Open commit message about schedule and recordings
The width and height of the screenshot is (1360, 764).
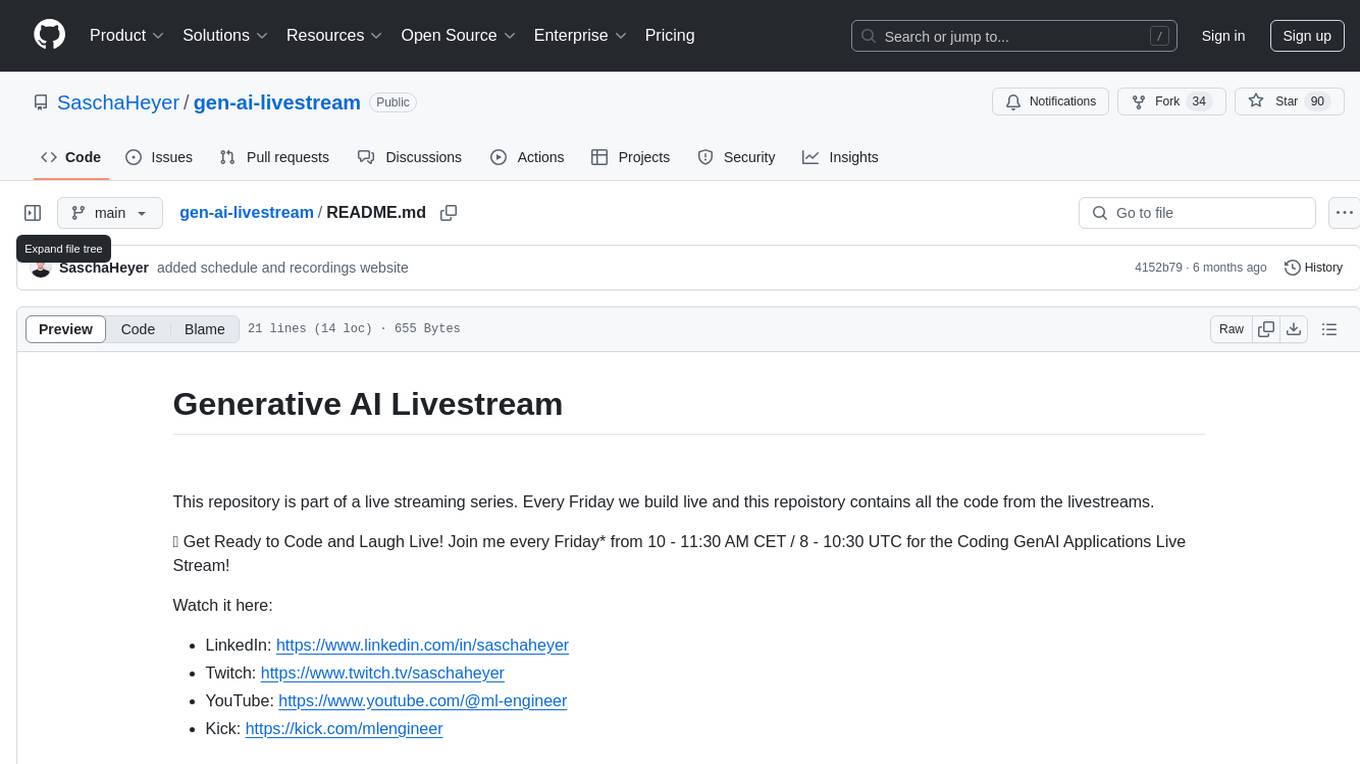click(x=283, y=268)
